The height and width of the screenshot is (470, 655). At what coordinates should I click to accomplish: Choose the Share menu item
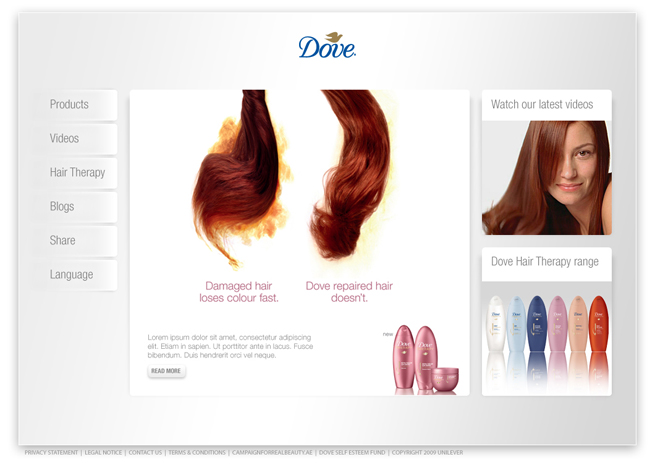tap(75, 241)
